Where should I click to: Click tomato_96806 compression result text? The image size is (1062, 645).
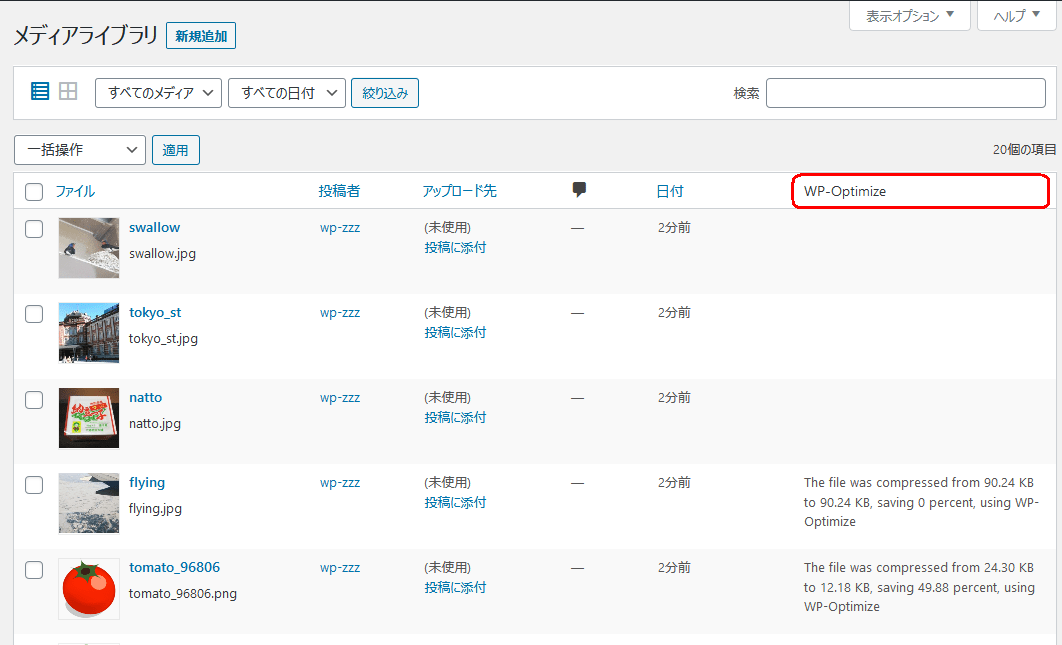[919, 587]
